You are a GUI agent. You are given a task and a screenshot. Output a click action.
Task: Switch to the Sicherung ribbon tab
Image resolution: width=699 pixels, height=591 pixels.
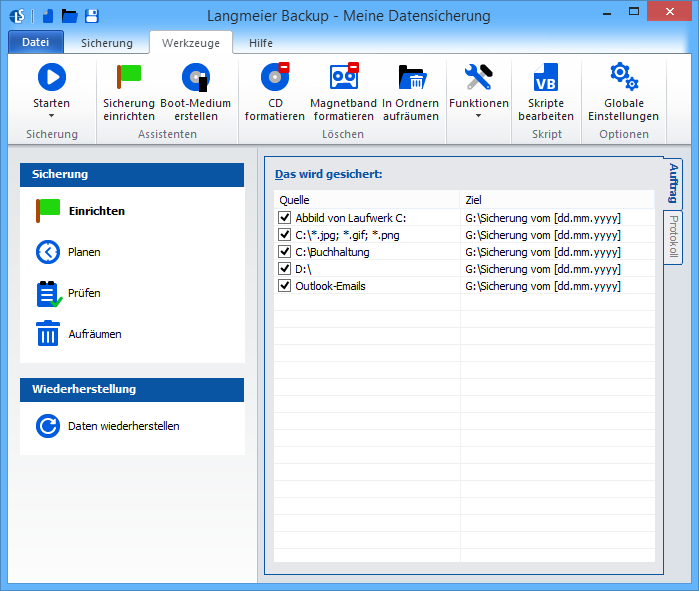click(x=107, y=43)
